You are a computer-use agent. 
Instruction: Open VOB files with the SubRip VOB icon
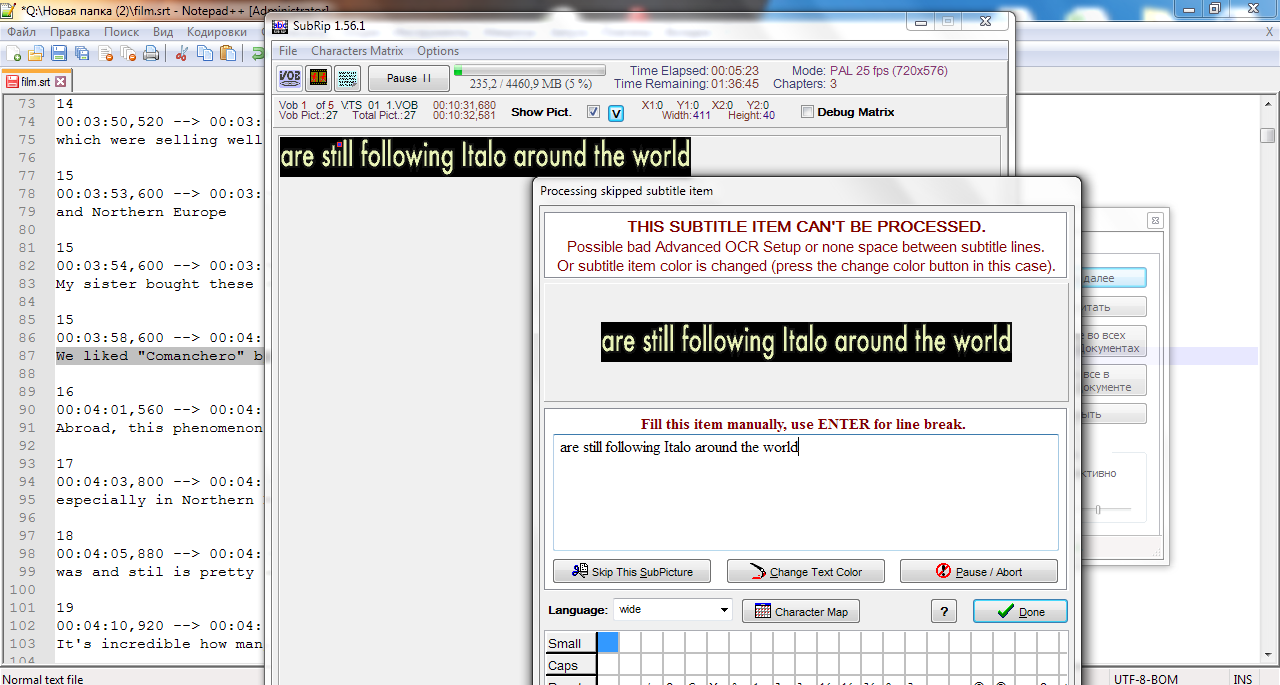290,78
